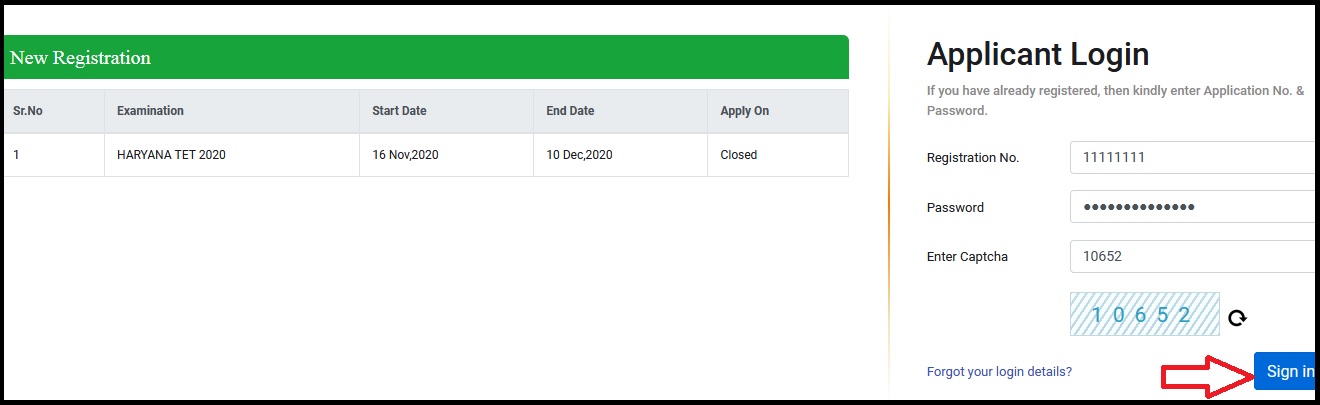The width and height of the screenshot is (1320, 405).
Task: Click the 10 Dec,2020 end date cell
Action: click(x=579, y=155)
